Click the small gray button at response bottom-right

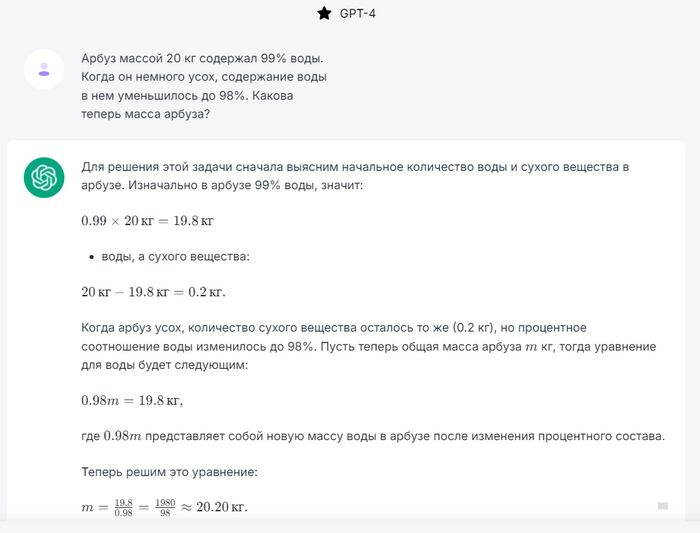click(662, 506)
